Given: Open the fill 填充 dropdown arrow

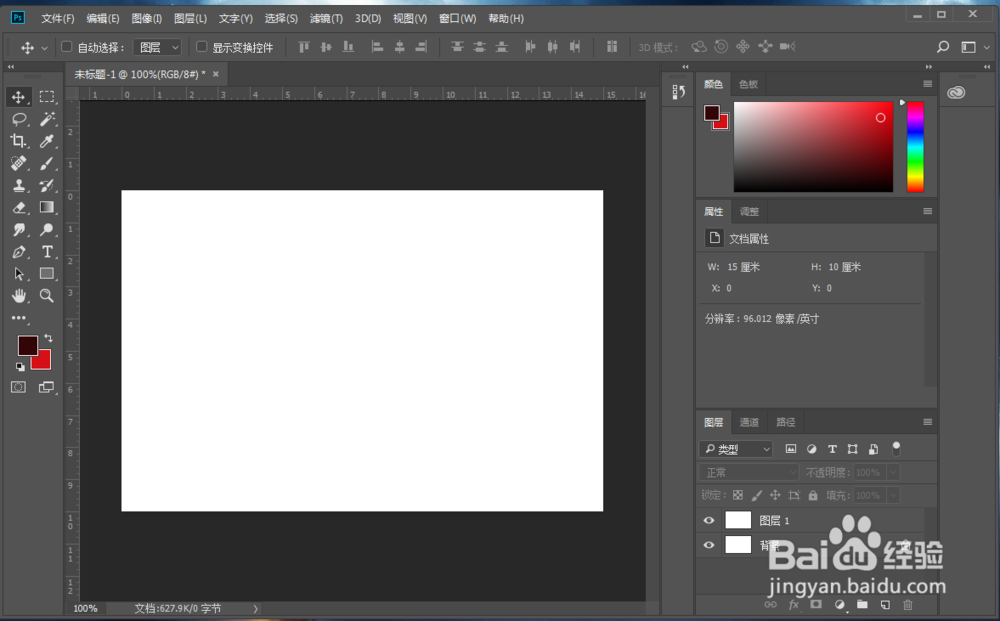Looking at the screenshot, I should click(x=893, y=495).
